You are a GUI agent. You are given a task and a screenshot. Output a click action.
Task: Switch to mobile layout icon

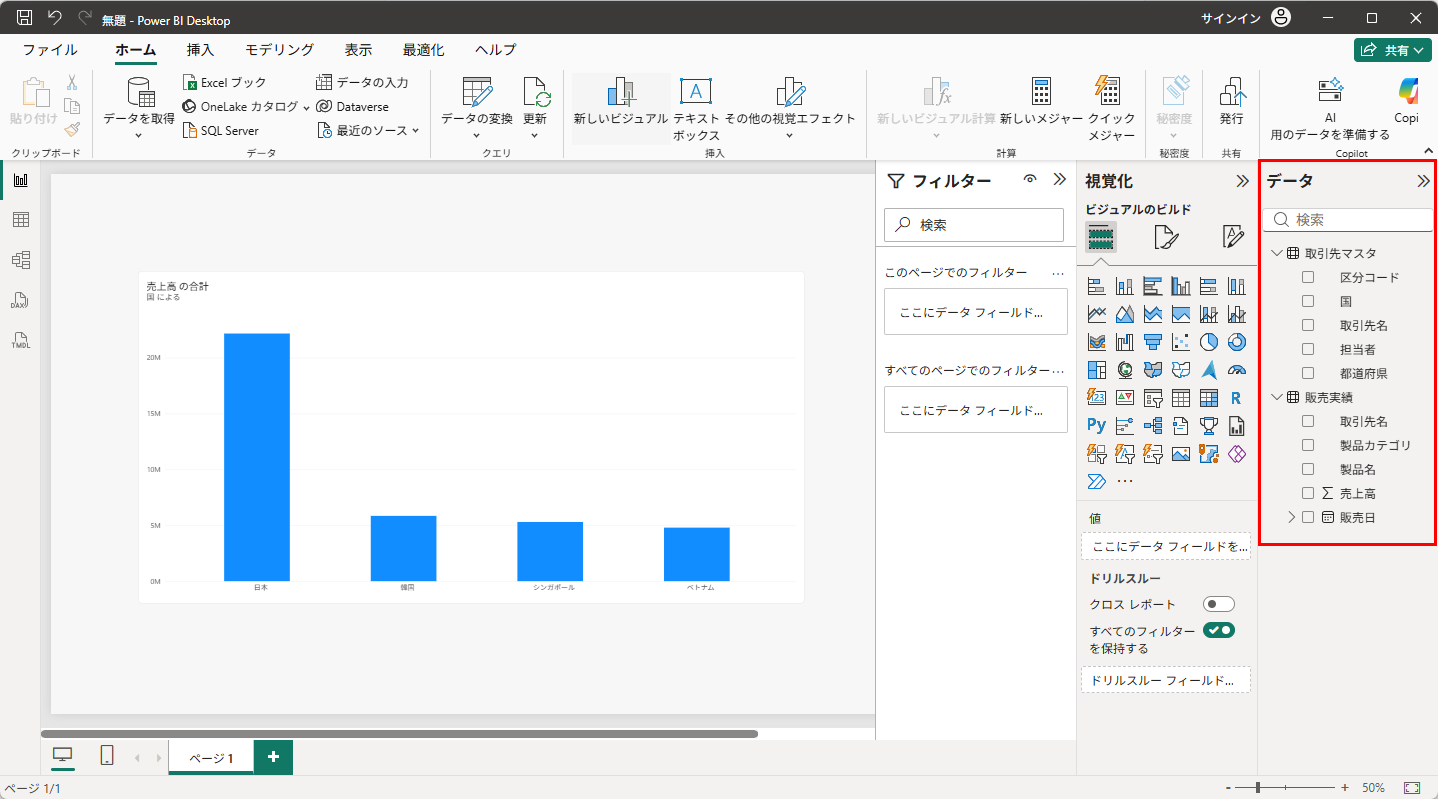click(x=107, y=756)
